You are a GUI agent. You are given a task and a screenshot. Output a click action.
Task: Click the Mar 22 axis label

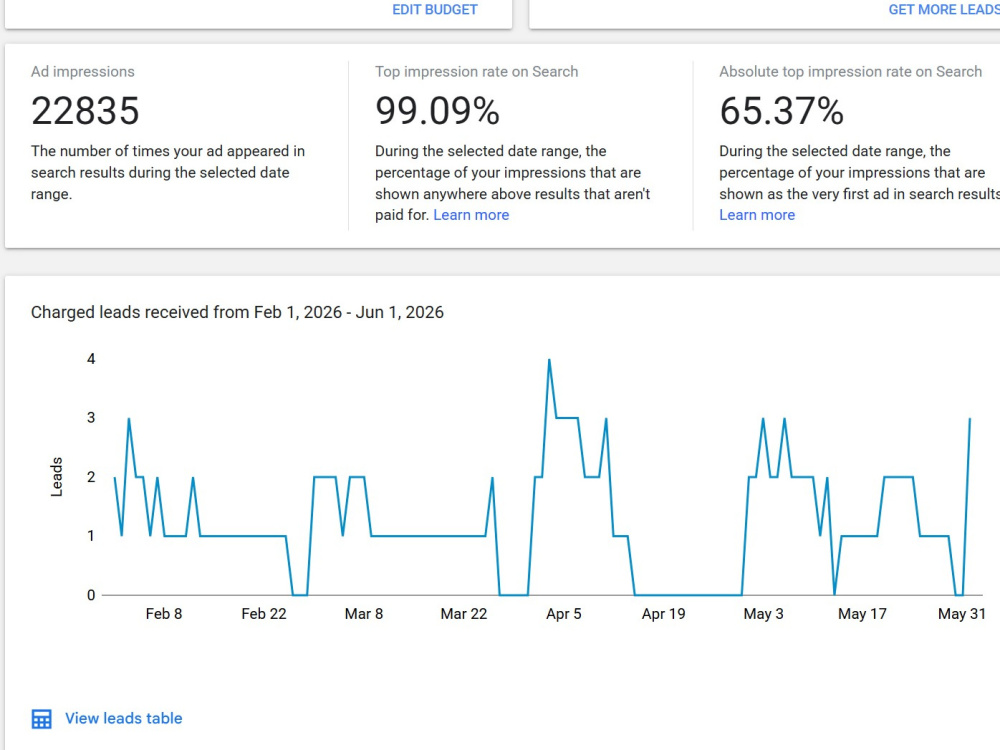coord(464,614)
